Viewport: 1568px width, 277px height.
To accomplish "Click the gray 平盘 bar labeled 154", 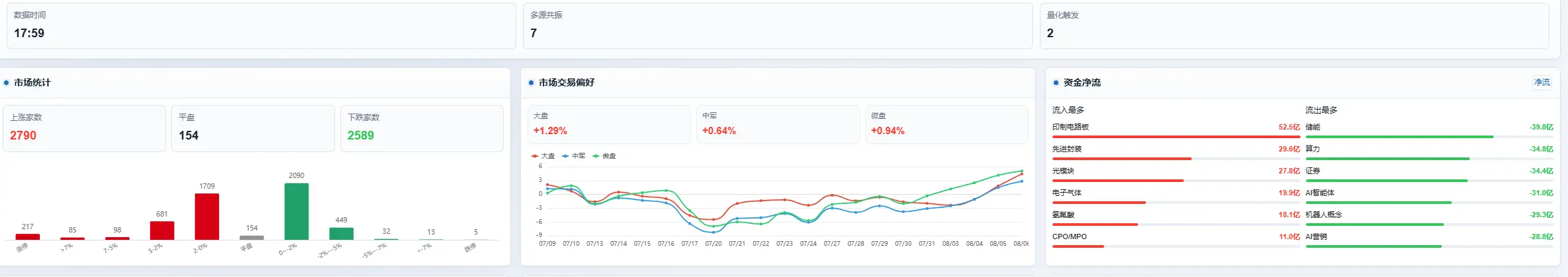I will (x=251, y=238).
